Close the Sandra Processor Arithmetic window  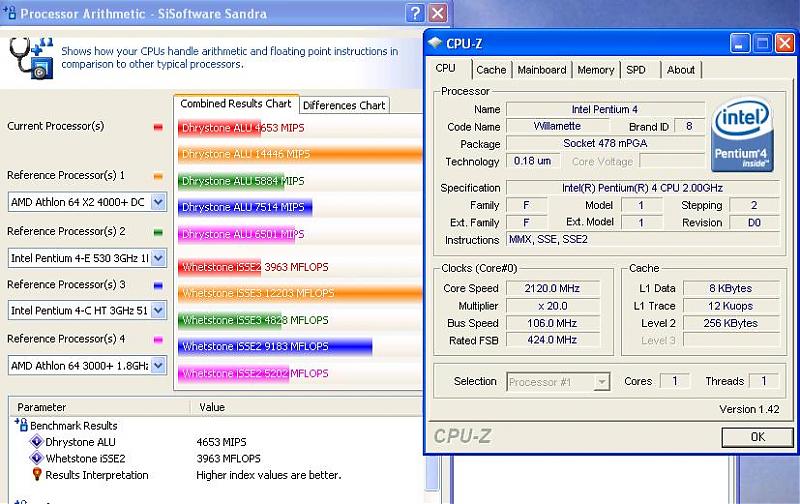tap(437, 13)
